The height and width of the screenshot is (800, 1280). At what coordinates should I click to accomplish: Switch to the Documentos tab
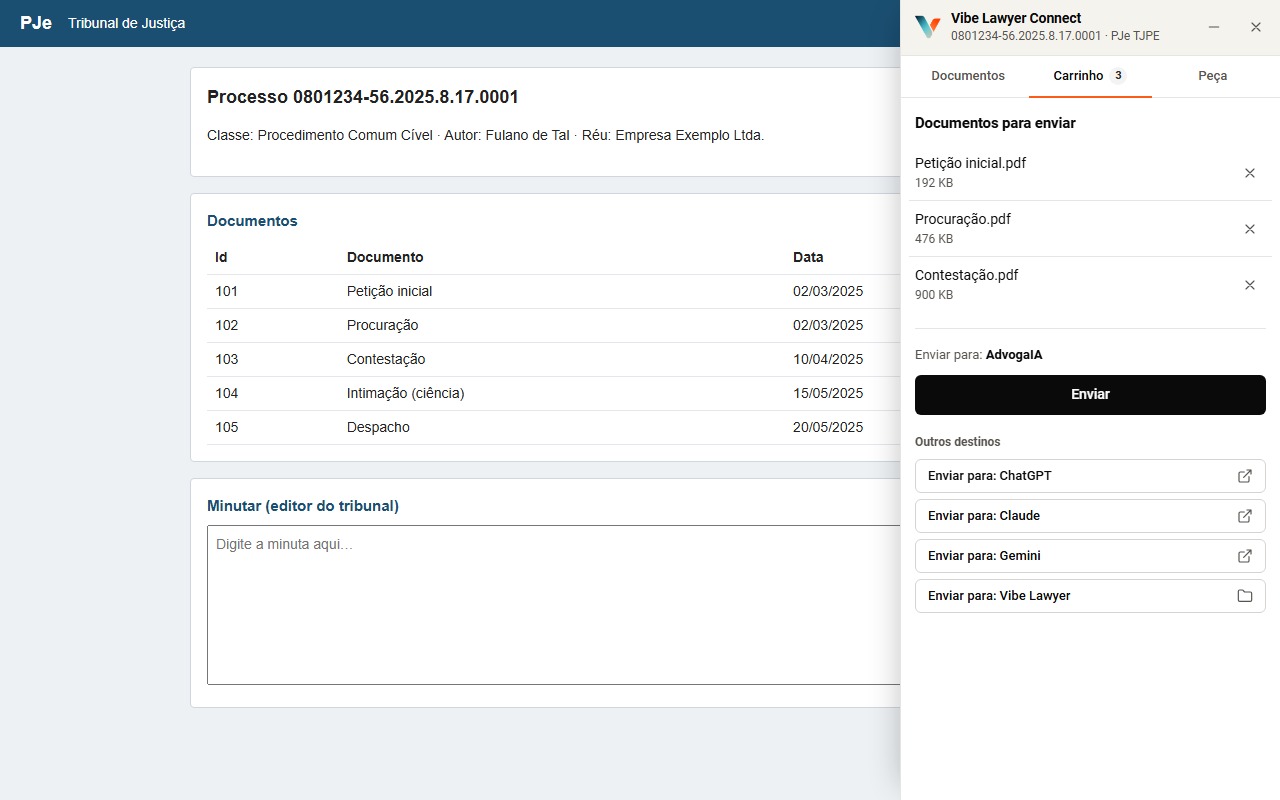tap(968, 76)
